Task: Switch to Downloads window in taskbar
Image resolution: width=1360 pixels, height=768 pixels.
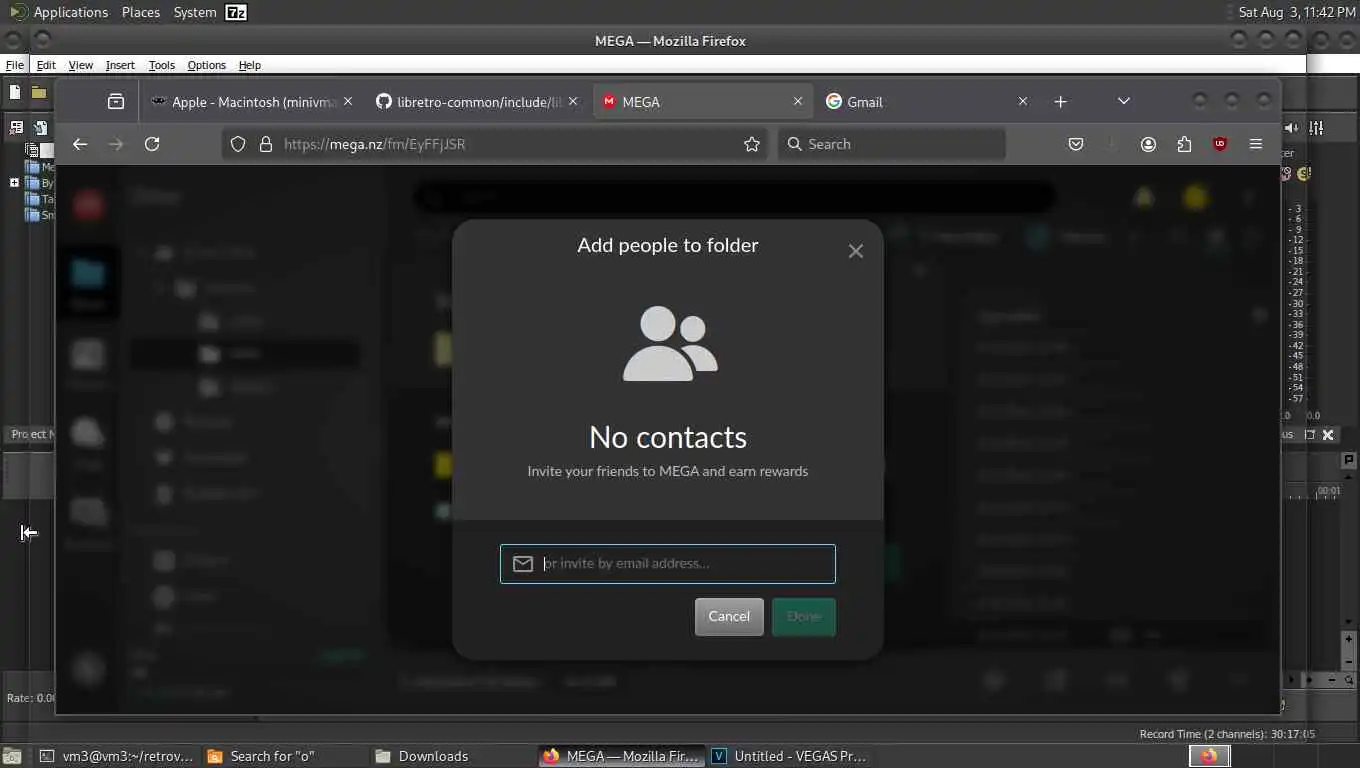Action: (452, 756)
